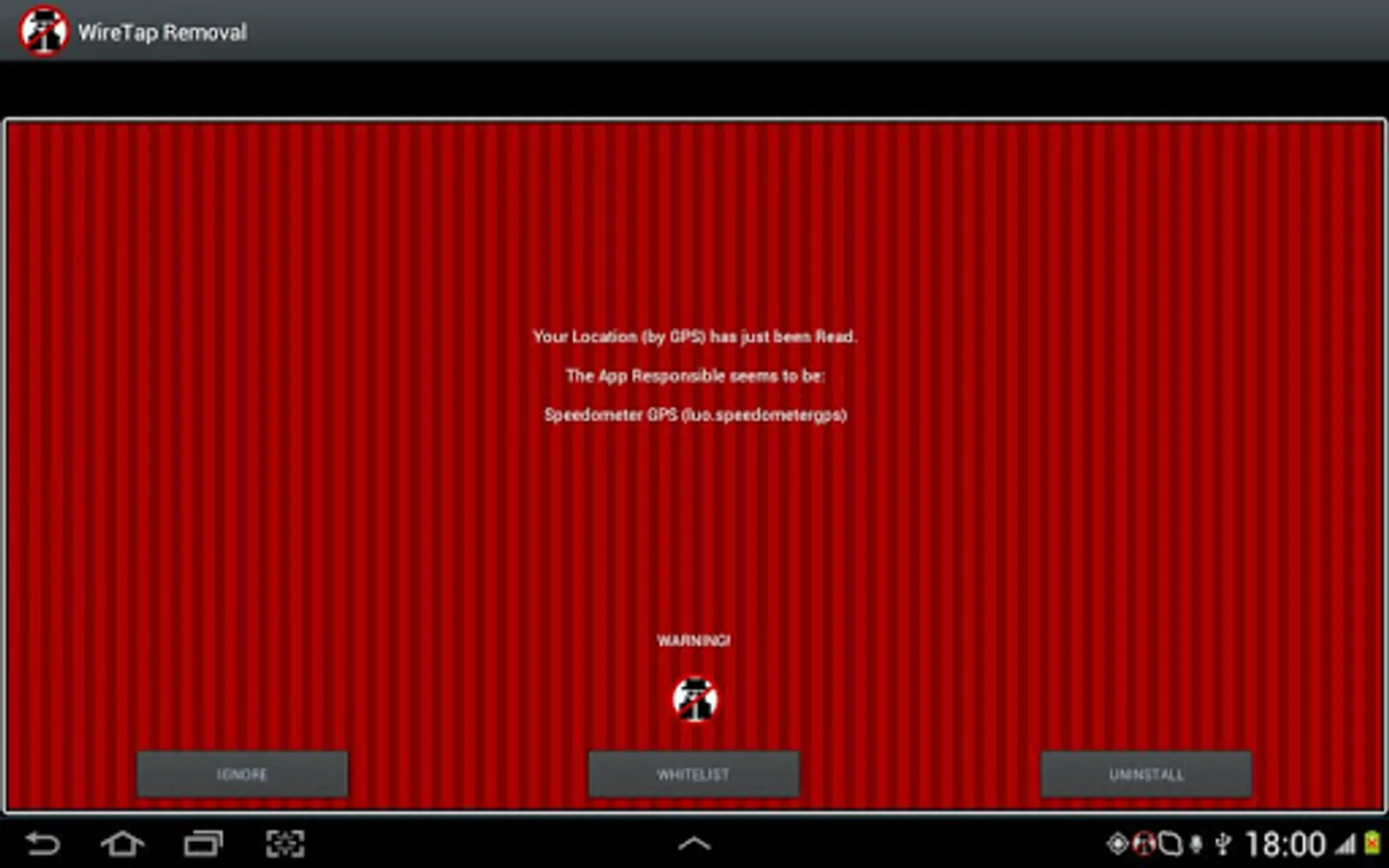Screen dimensions: 1389x868
Task: Tap 'Speedometer GPS (luo.speedometergps)' text
Action: [x=694, y=415]
